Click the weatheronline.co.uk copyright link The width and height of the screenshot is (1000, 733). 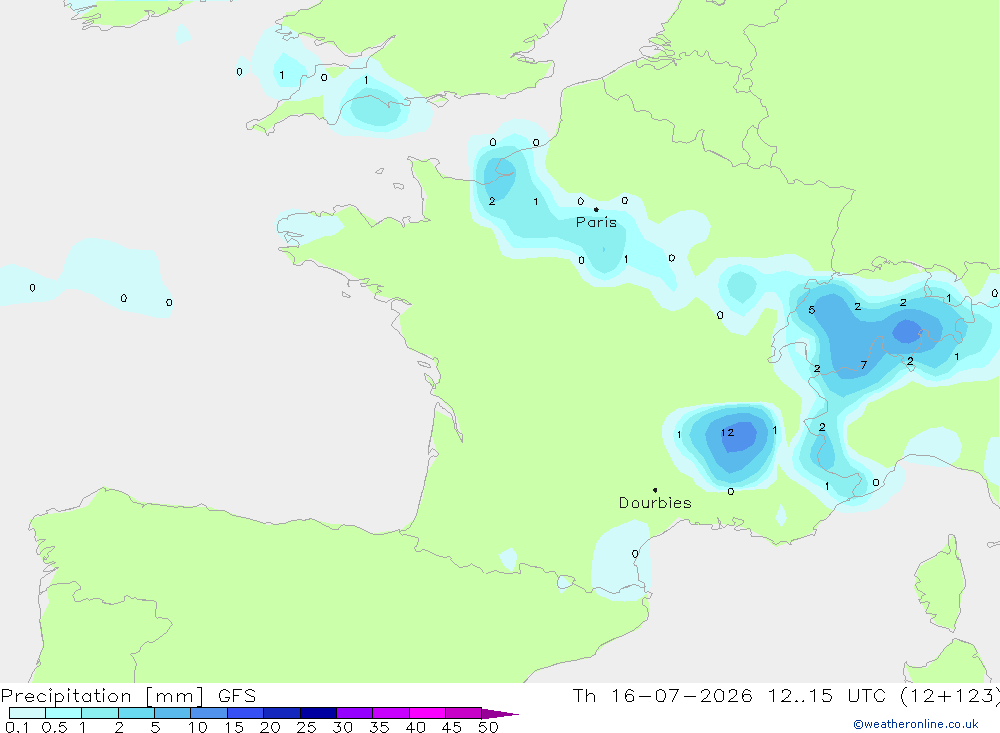pyautogui.click(x=916, y=724)
